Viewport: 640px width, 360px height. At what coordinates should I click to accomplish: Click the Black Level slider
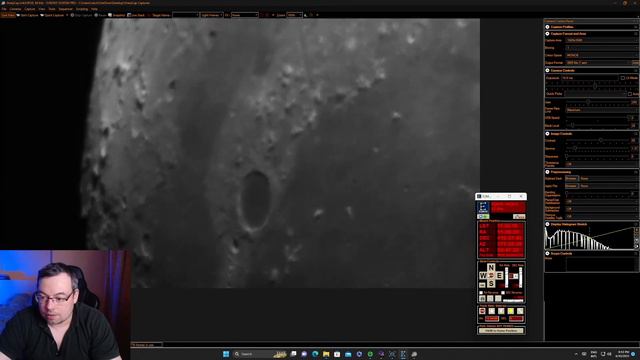[x=598, y=125]
